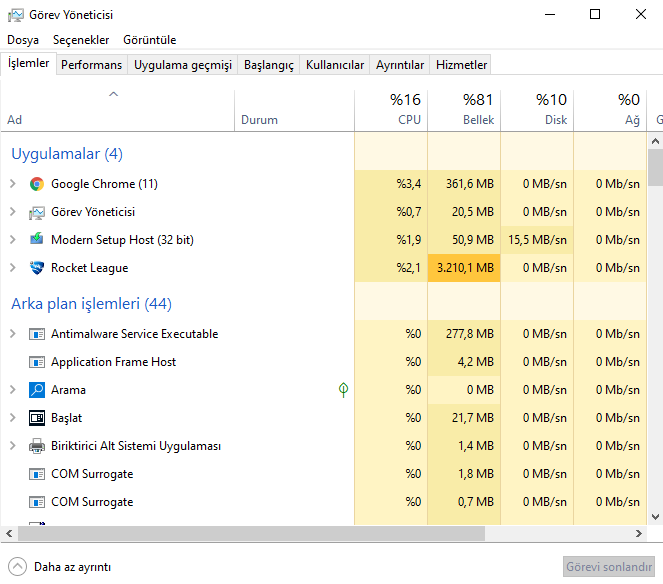
Task: Click the Application Frame Host icon
Action: coord(37,362)
